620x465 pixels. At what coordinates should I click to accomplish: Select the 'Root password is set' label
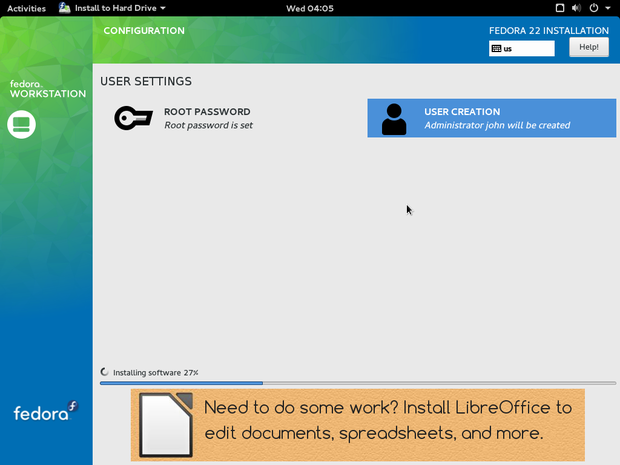click(208, 126)
